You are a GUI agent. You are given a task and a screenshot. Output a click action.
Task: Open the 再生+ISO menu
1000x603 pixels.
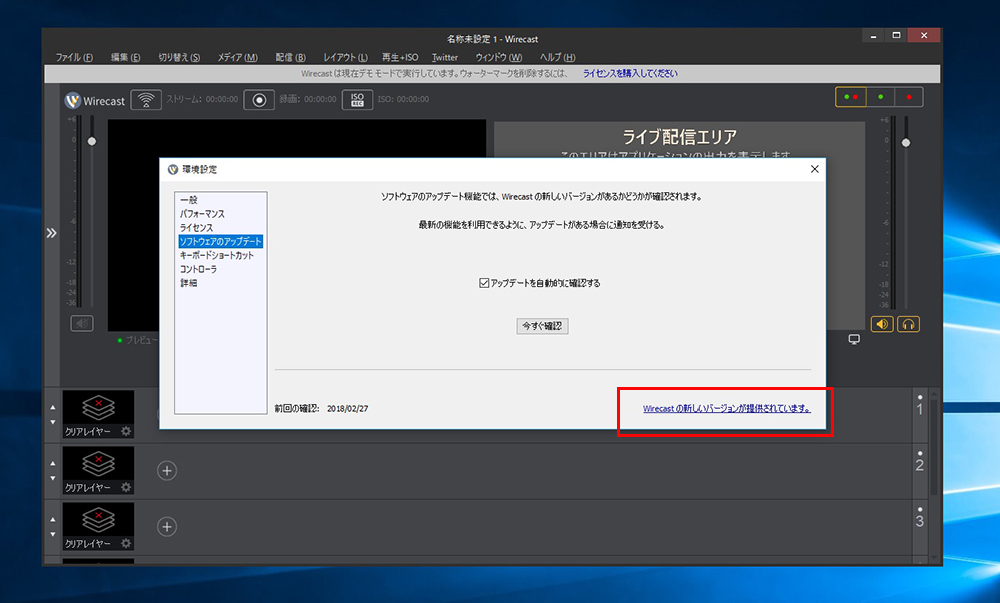[400, 57]
